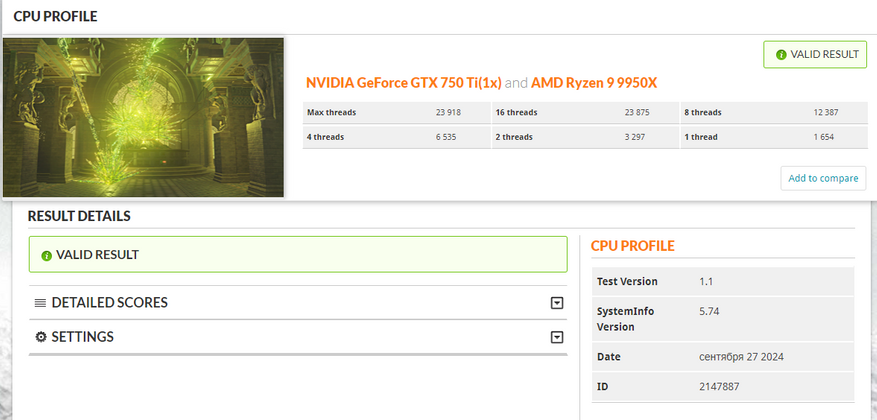Click the list icon beside Detailed Scores
Image resolution: width=877 pixels, height=420 pixels.
click(x=40, y=303)
